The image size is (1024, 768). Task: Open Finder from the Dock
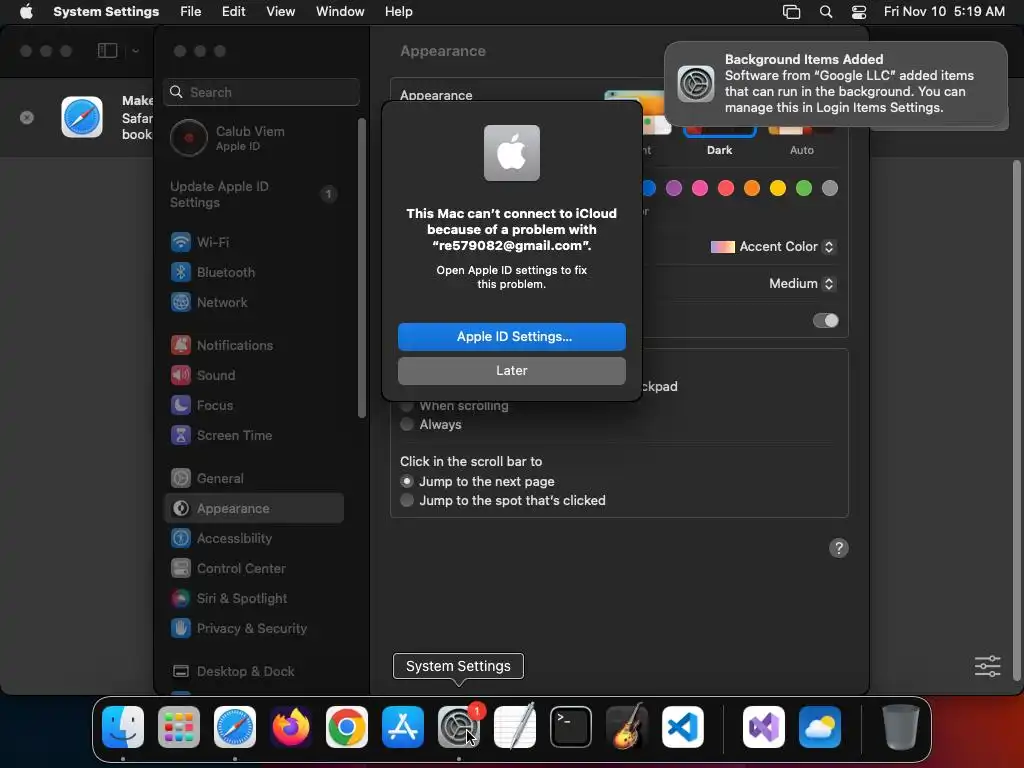point(123,727)
